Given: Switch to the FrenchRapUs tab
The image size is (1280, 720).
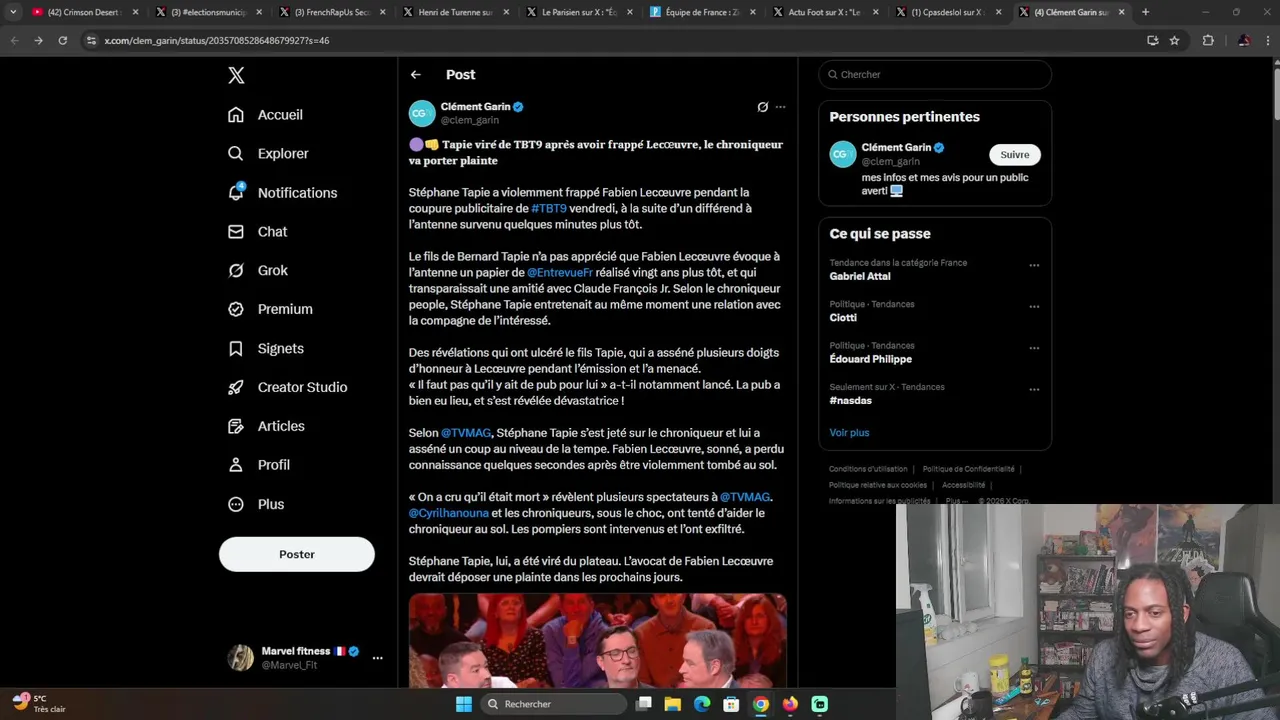Looking at the screenshot, I should tap(330, 12).
